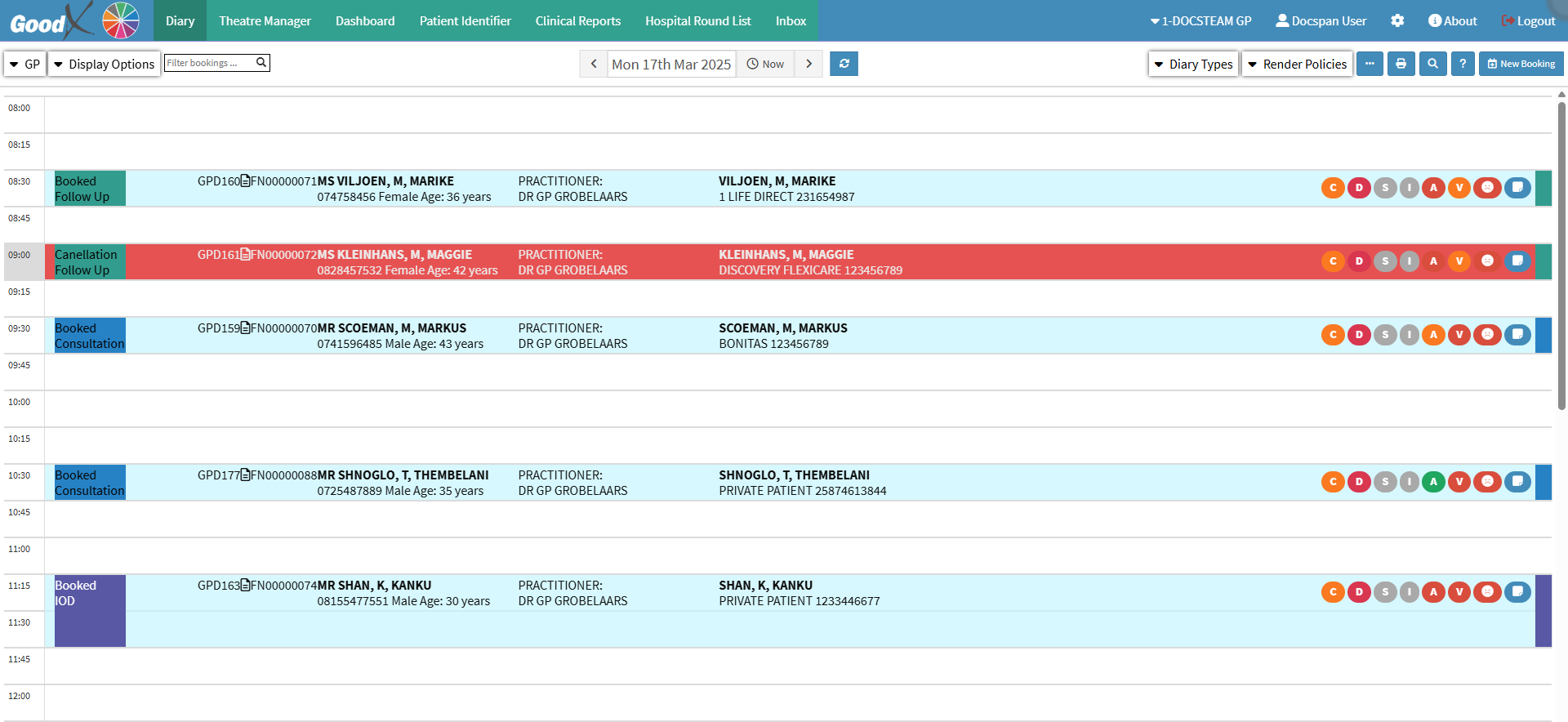Click the diary refresh icon
The width and height of the screenshot is (1568, 722).
(x=844, y=64)
